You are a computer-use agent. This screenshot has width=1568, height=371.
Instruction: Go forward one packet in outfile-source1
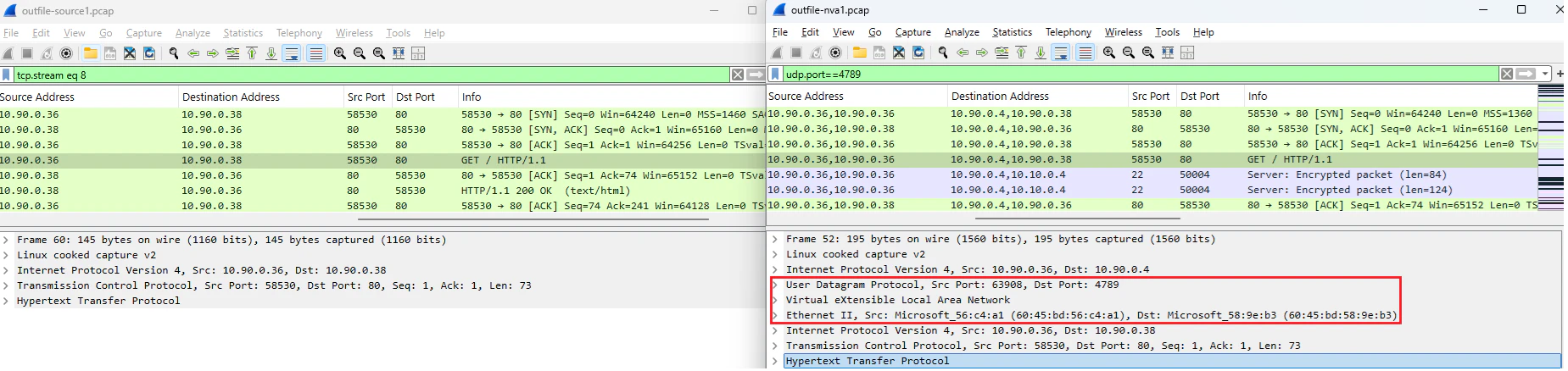[x=213, y=53]
